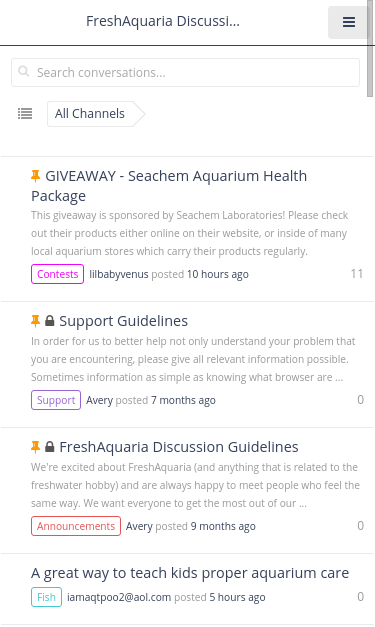
Task: Open the GIVEAWAY Seachem Aquarium Health Package thread
Action: pos(169,186)
